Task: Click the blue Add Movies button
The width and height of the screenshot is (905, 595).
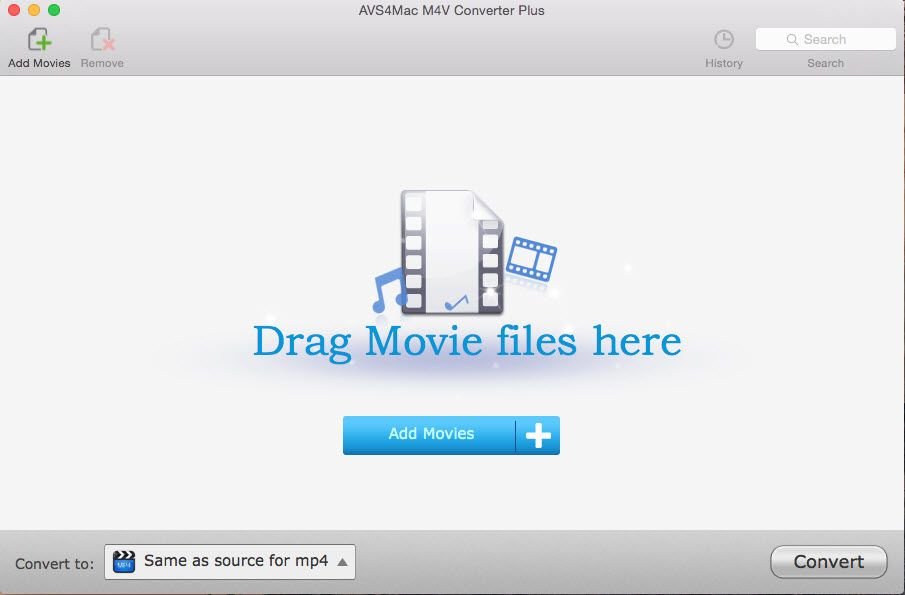Action: pyautogui.click(x=451, y=435)
